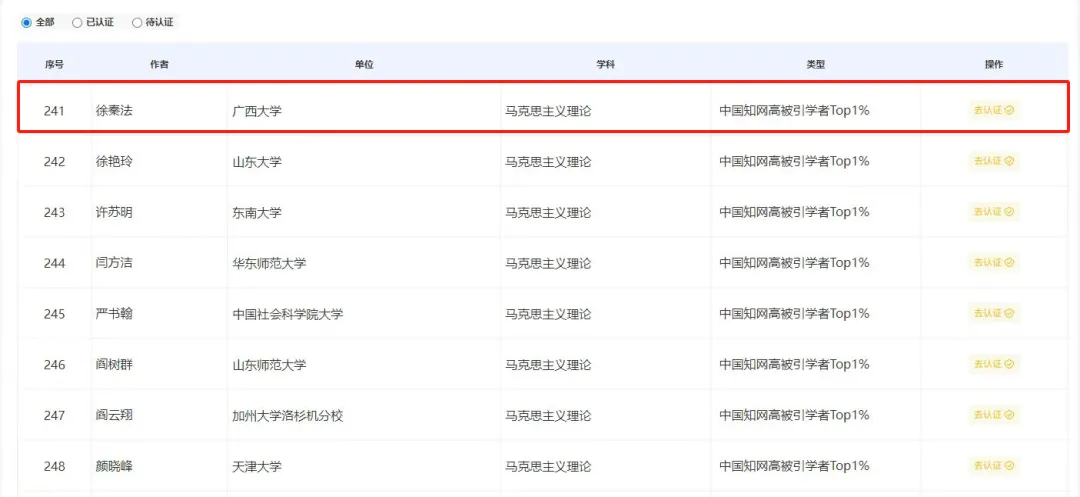Click author name 许苏明
The image size is (1080, 497).
114,212
